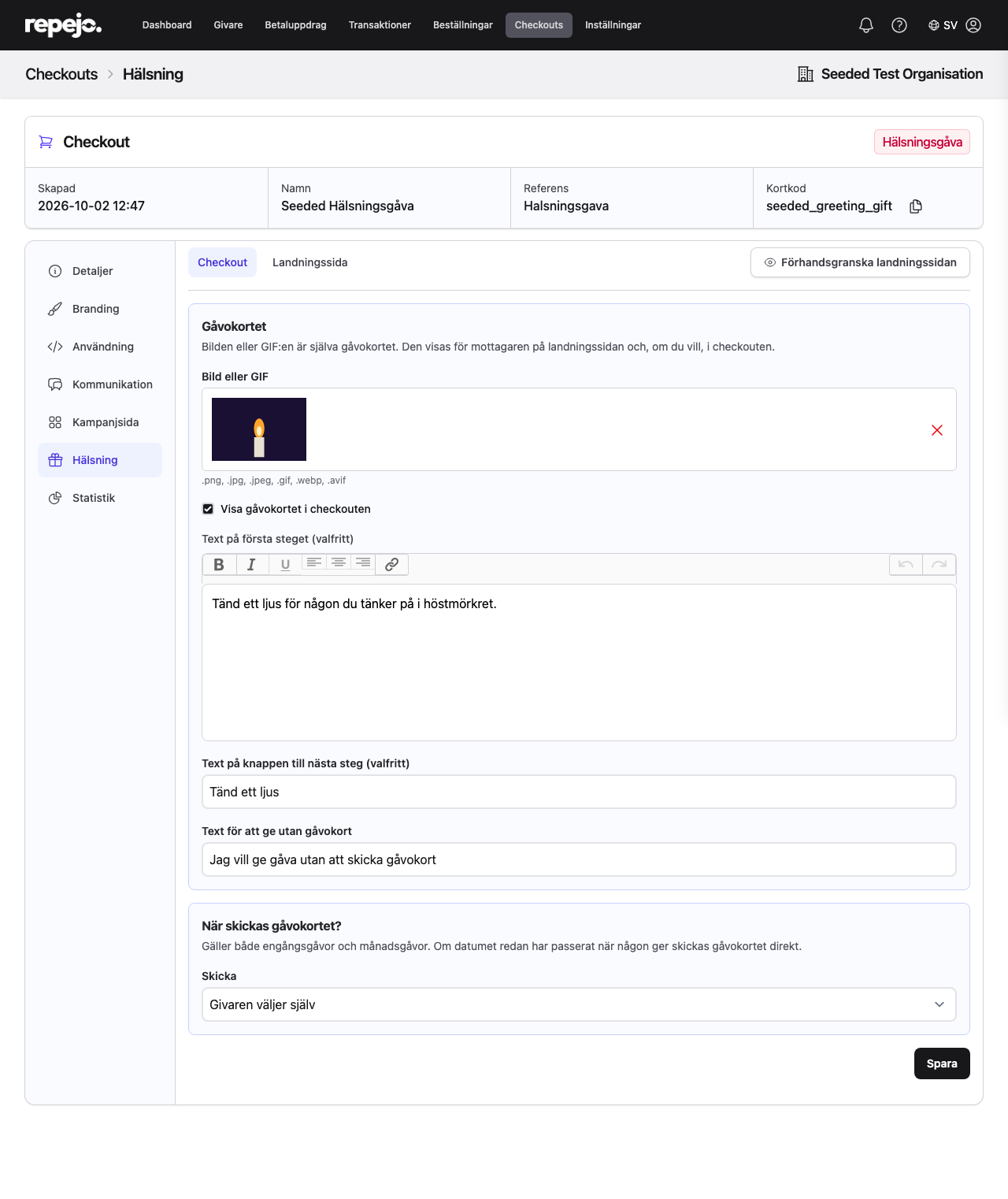
Task: Open the user account icon
Action: [x=973, y=25]
